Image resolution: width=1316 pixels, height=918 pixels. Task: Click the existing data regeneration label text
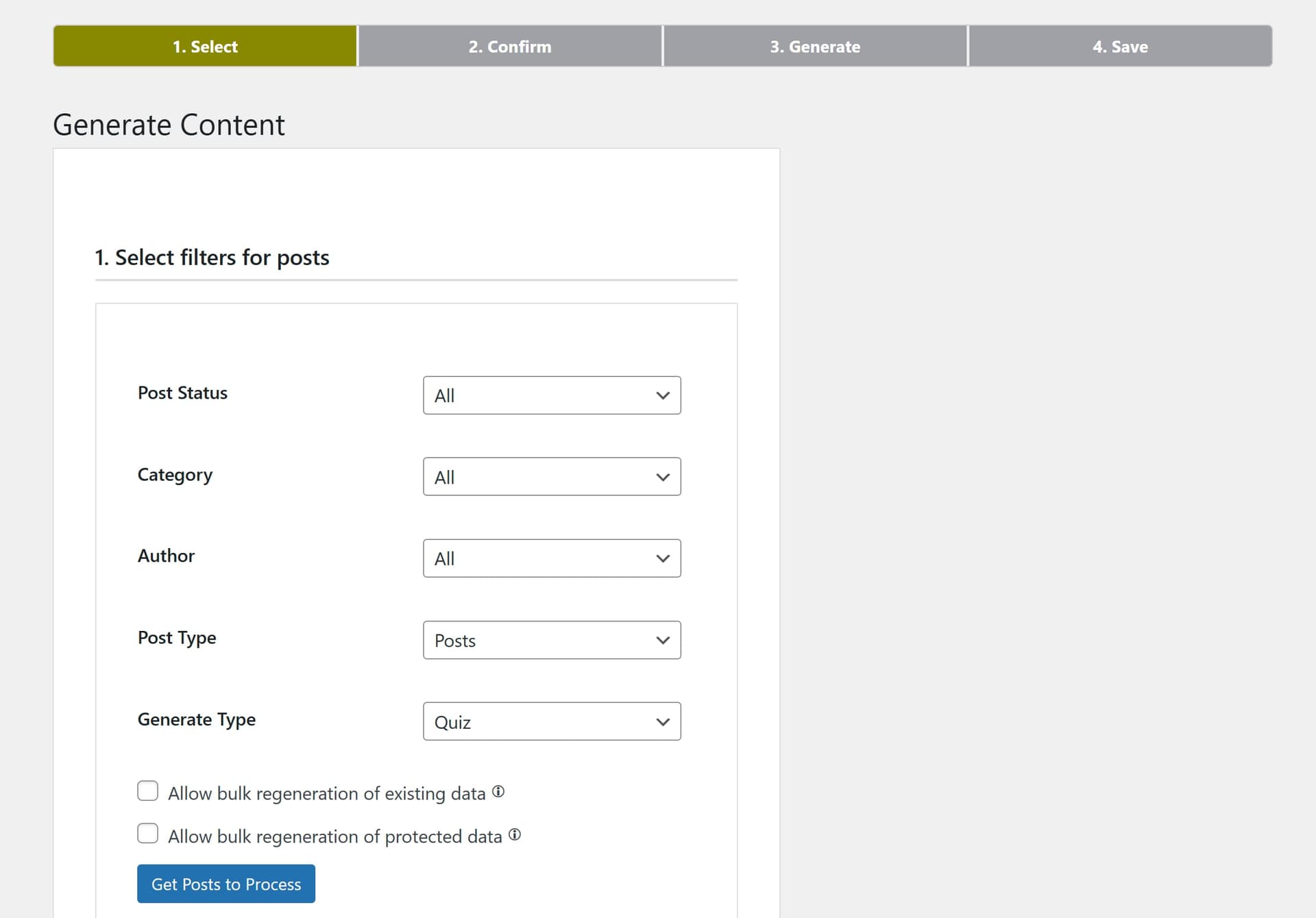coord(327,793)
